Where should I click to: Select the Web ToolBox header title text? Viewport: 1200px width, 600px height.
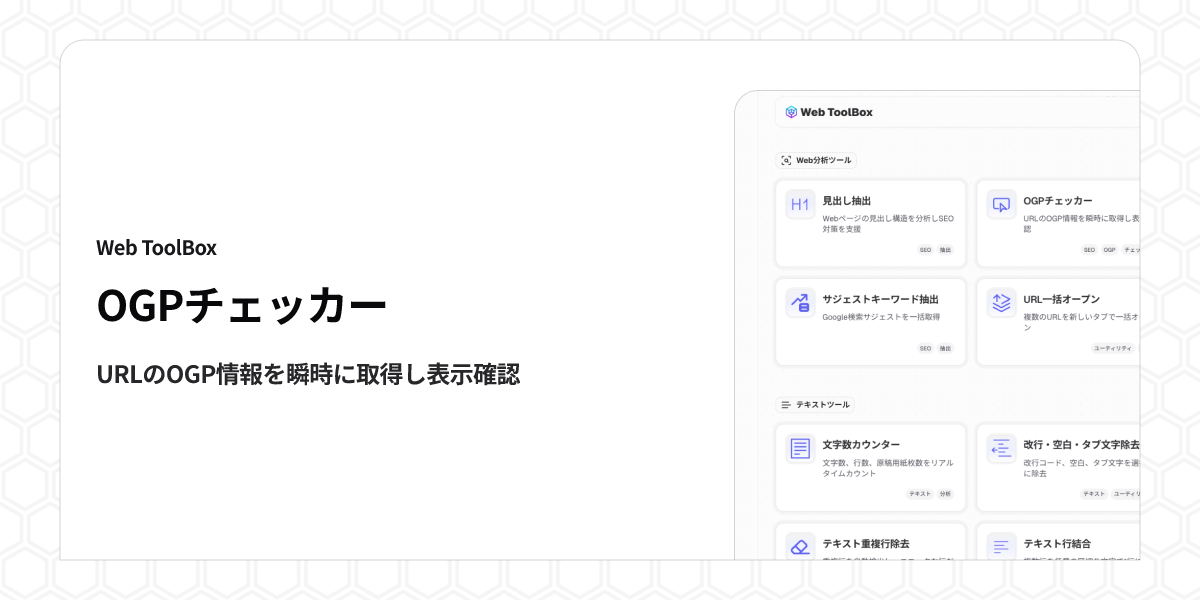836,112
